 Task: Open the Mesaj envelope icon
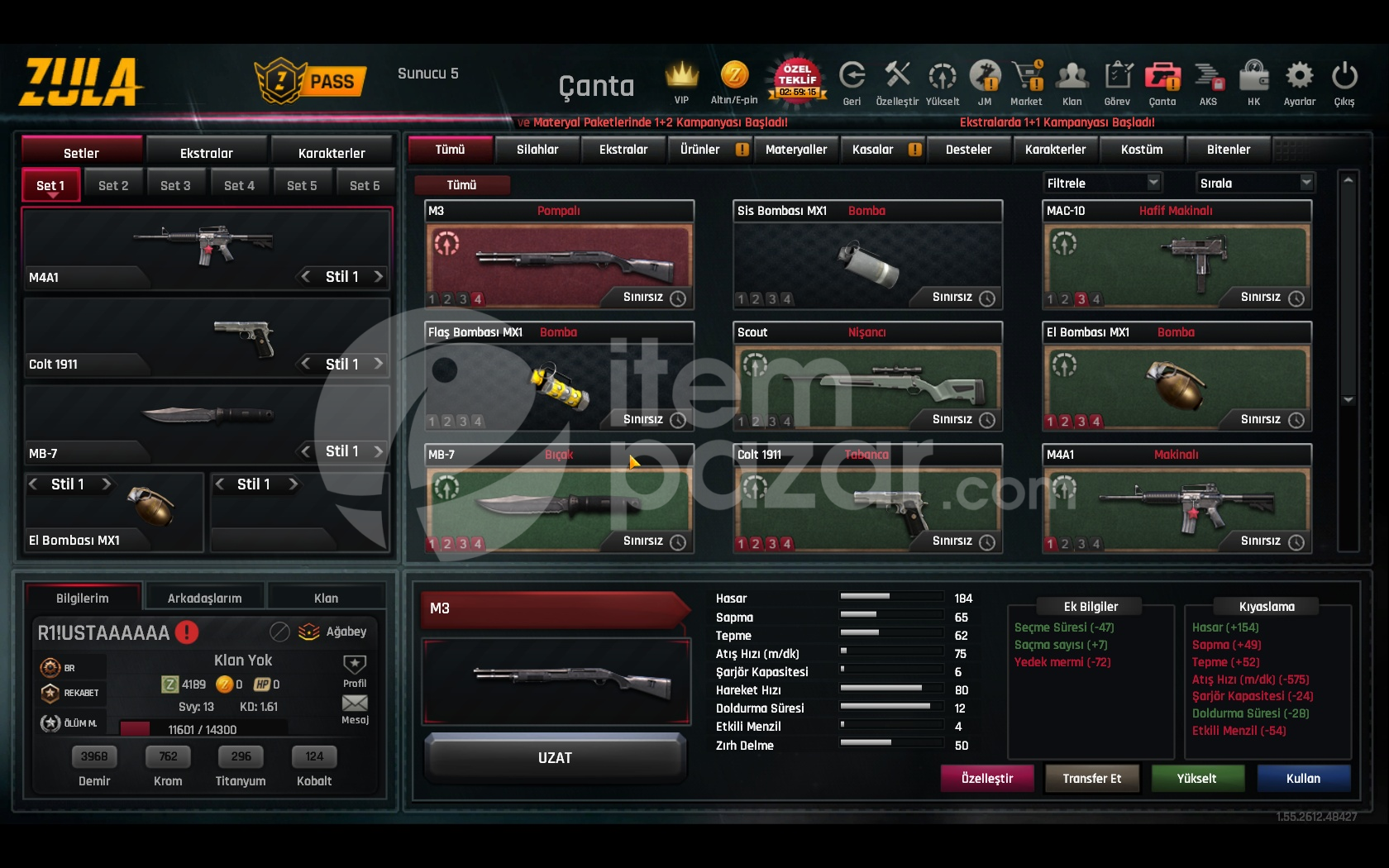pos(355,703)
